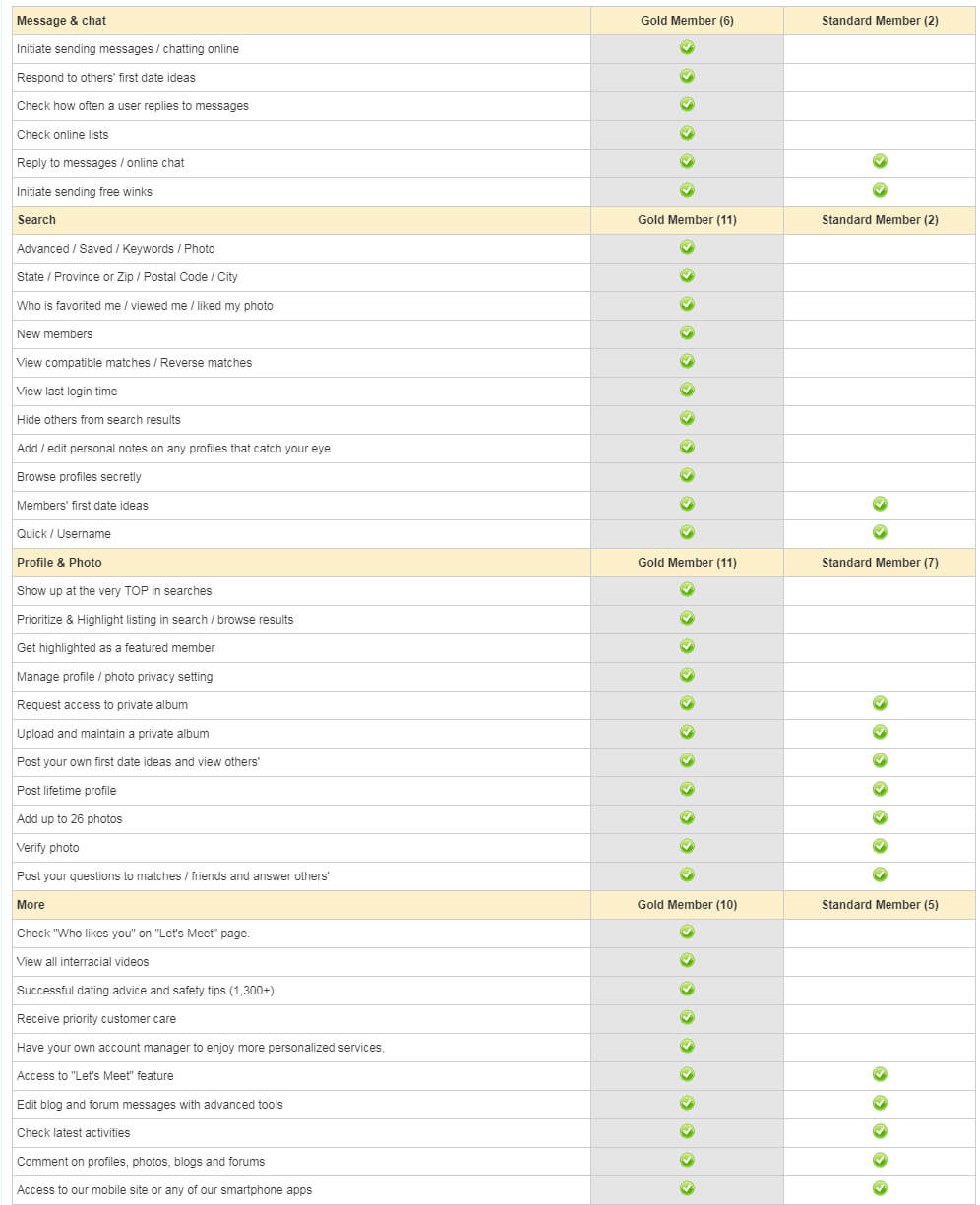Click Gold checkmark for 'View all interracial videos'

pos(687,960)
